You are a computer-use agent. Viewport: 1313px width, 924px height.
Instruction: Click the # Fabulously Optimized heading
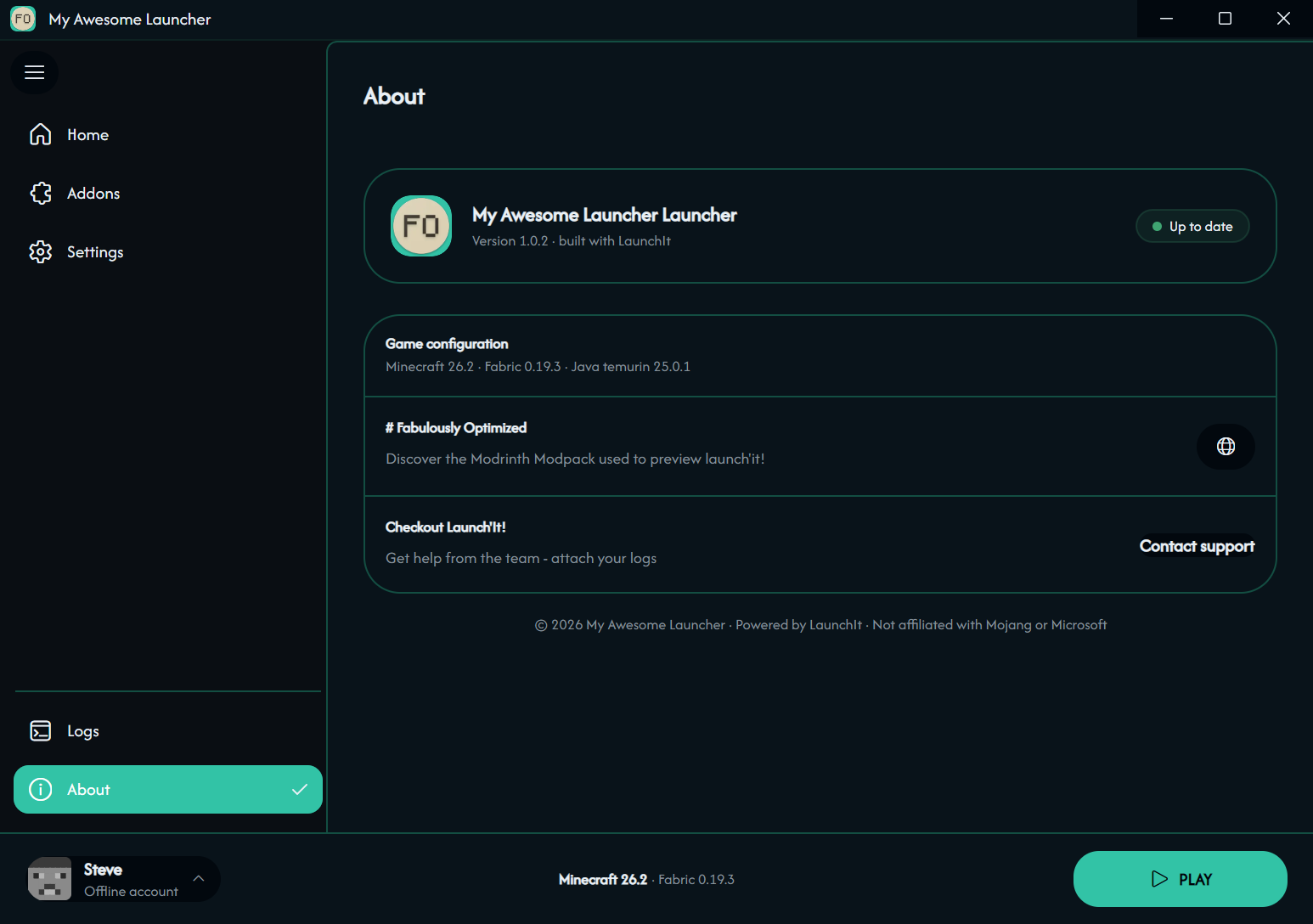(x=456, y=428)
